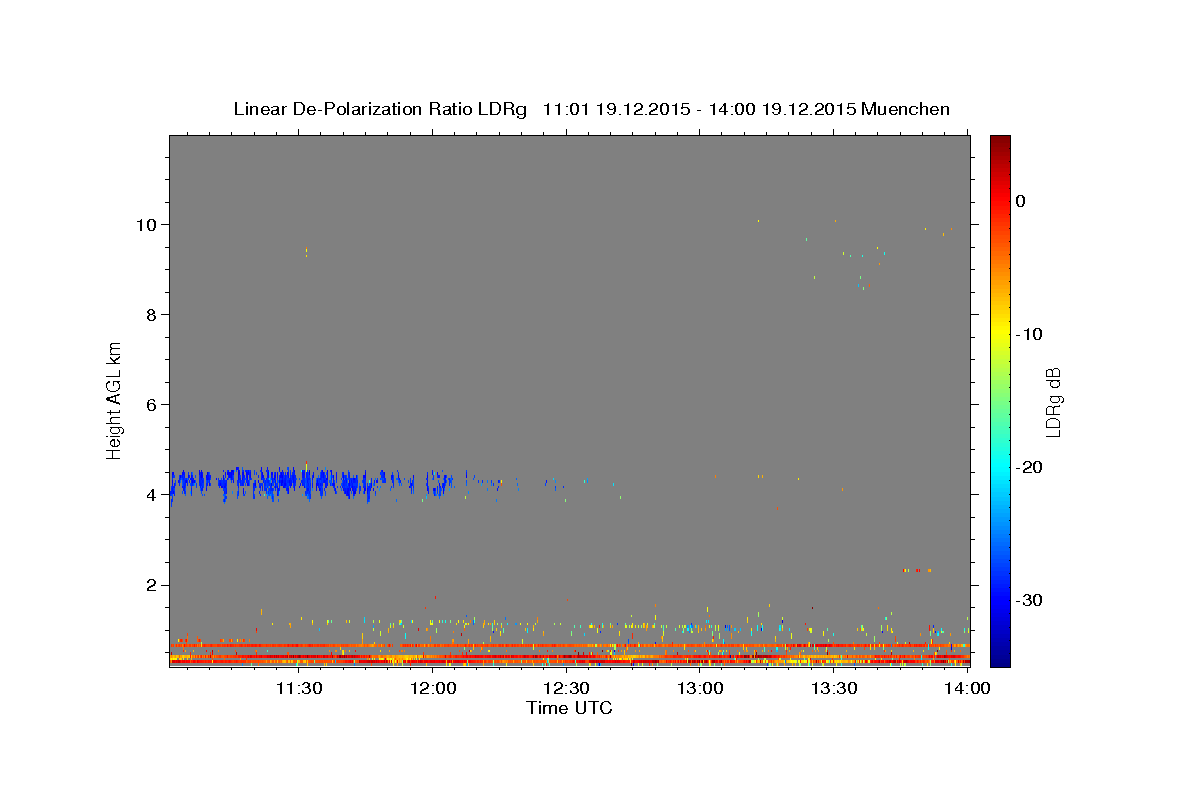Image resolution: width=1200 pixels, height=800 pixels.
Task: Click the 14:00 time axis label
Action: [968, 688]
